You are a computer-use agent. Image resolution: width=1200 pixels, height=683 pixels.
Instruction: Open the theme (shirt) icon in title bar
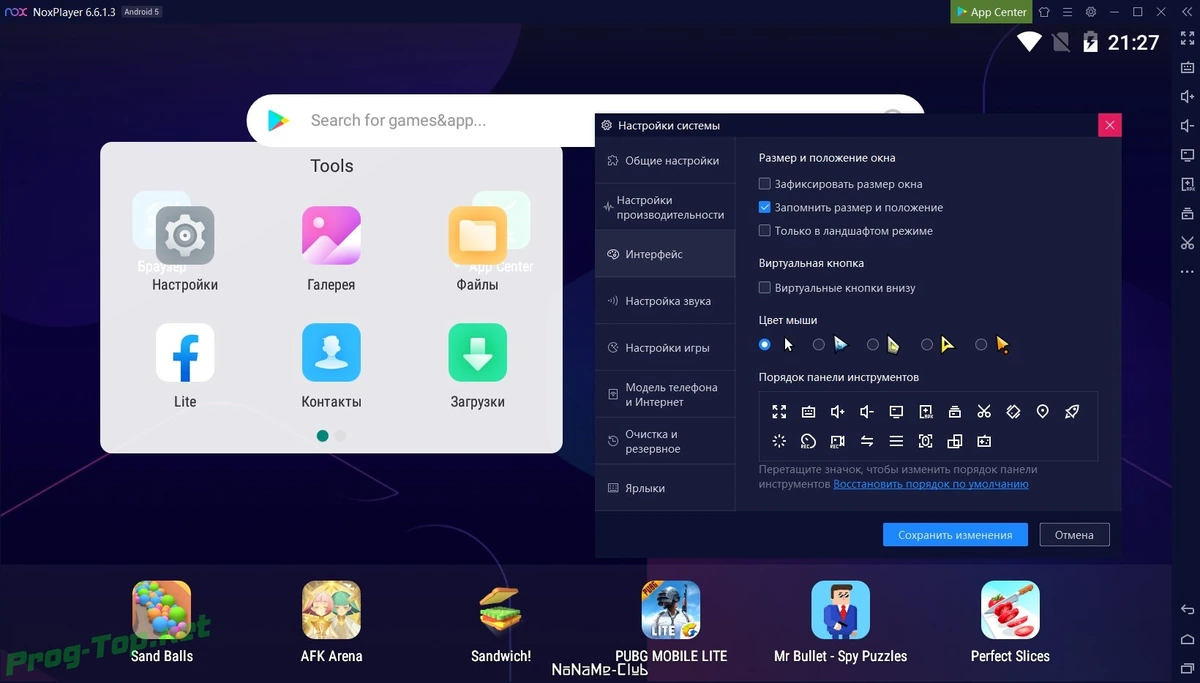pos(1044,12)
